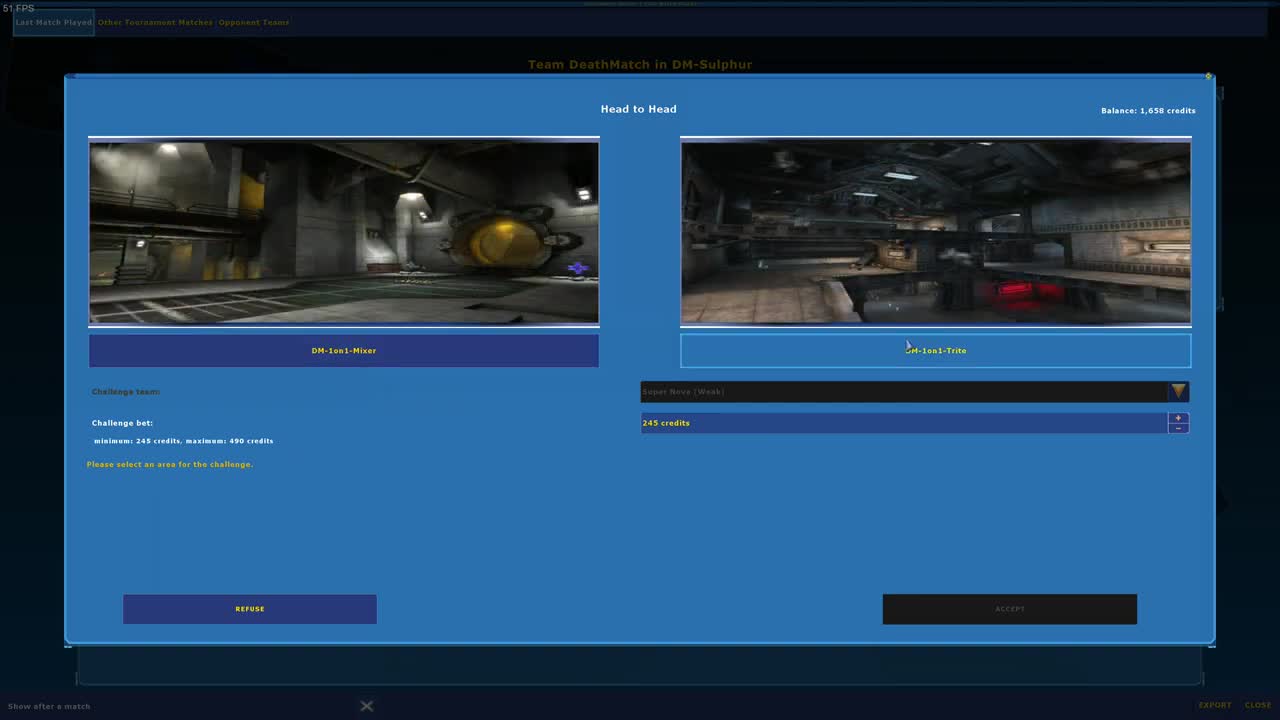
Task: Click the challenge team combo box field
Action: [904, 391]
